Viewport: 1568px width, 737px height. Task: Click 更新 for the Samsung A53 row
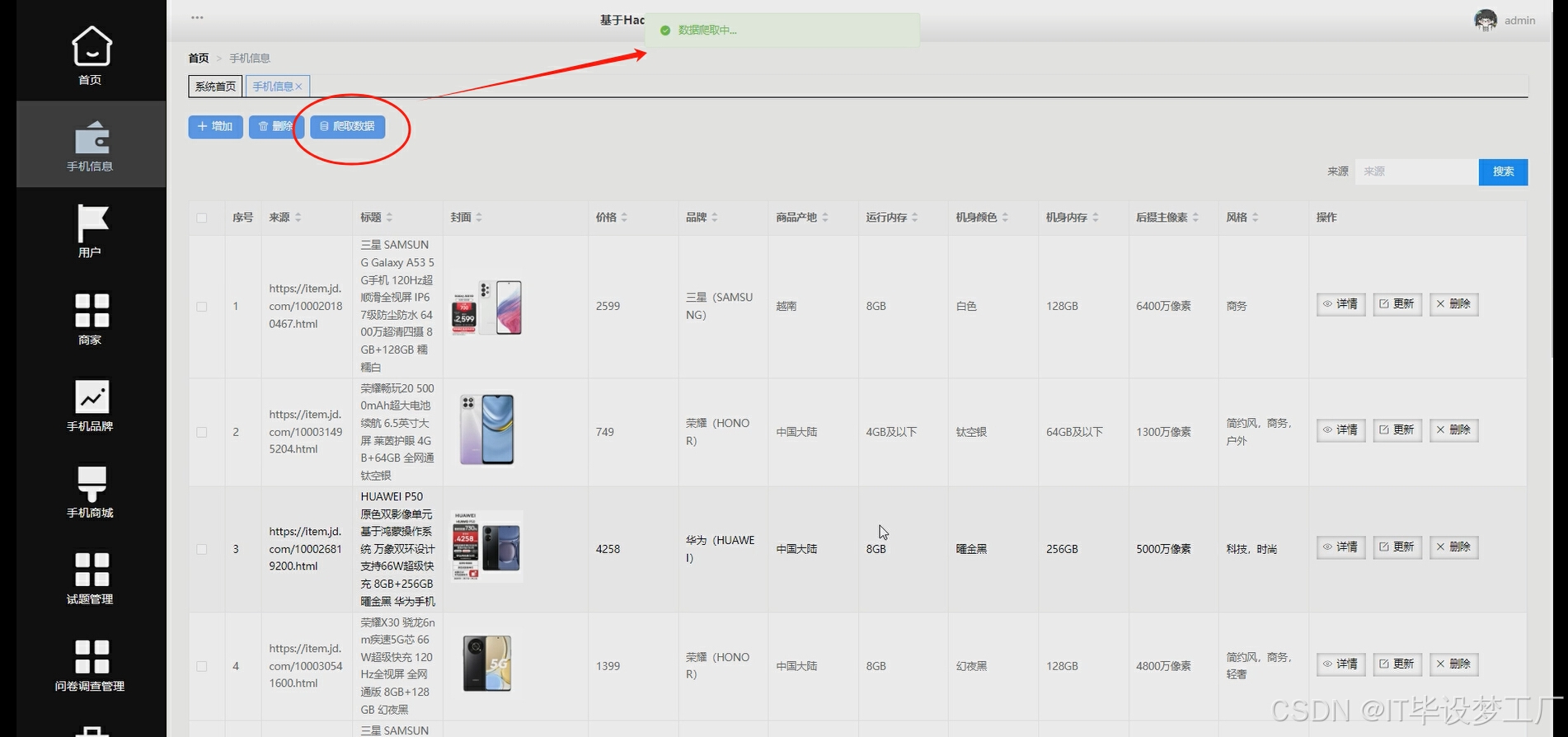[1397, 304]
